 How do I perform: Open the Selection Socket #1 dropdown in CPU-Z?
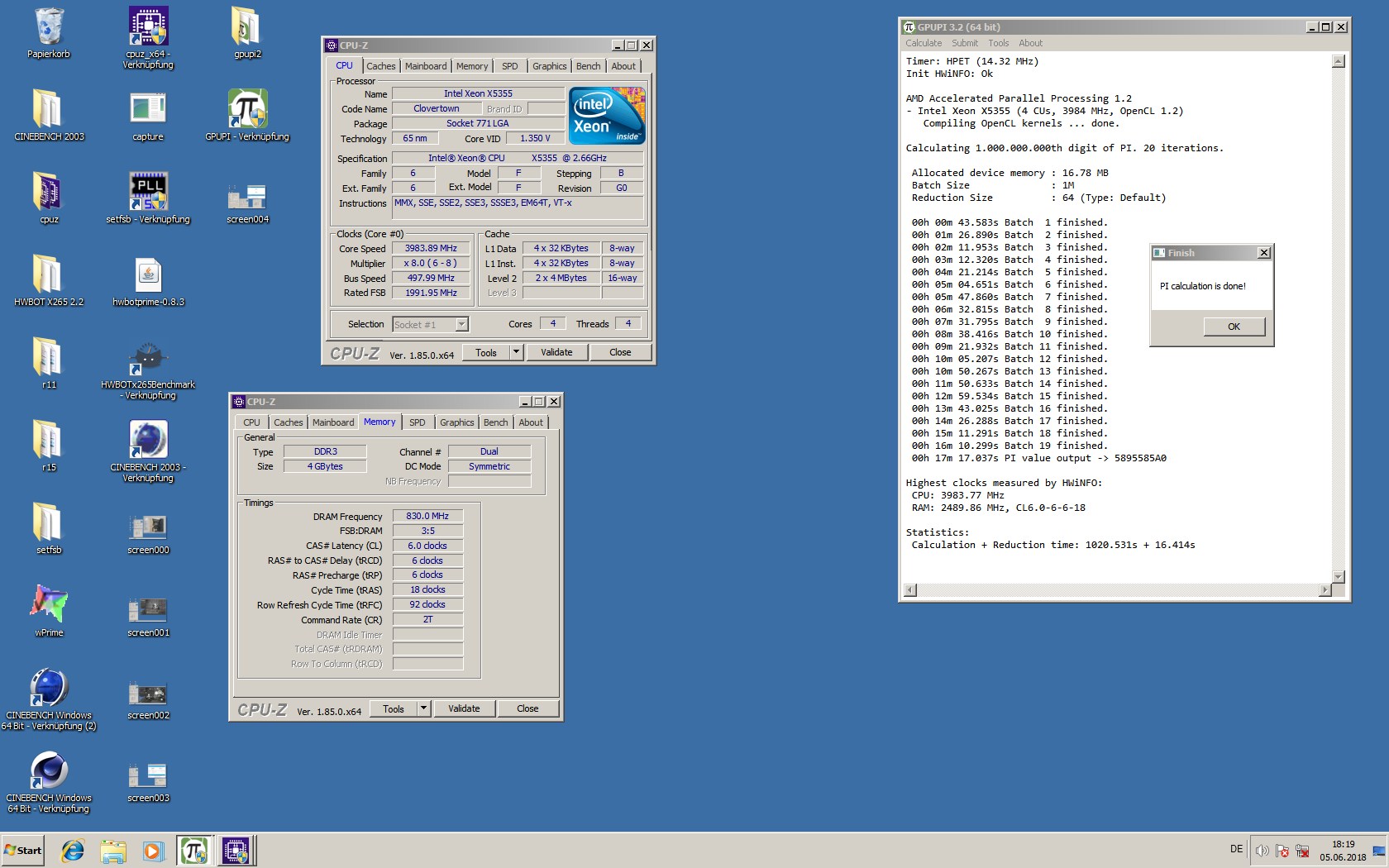[431, 324]
